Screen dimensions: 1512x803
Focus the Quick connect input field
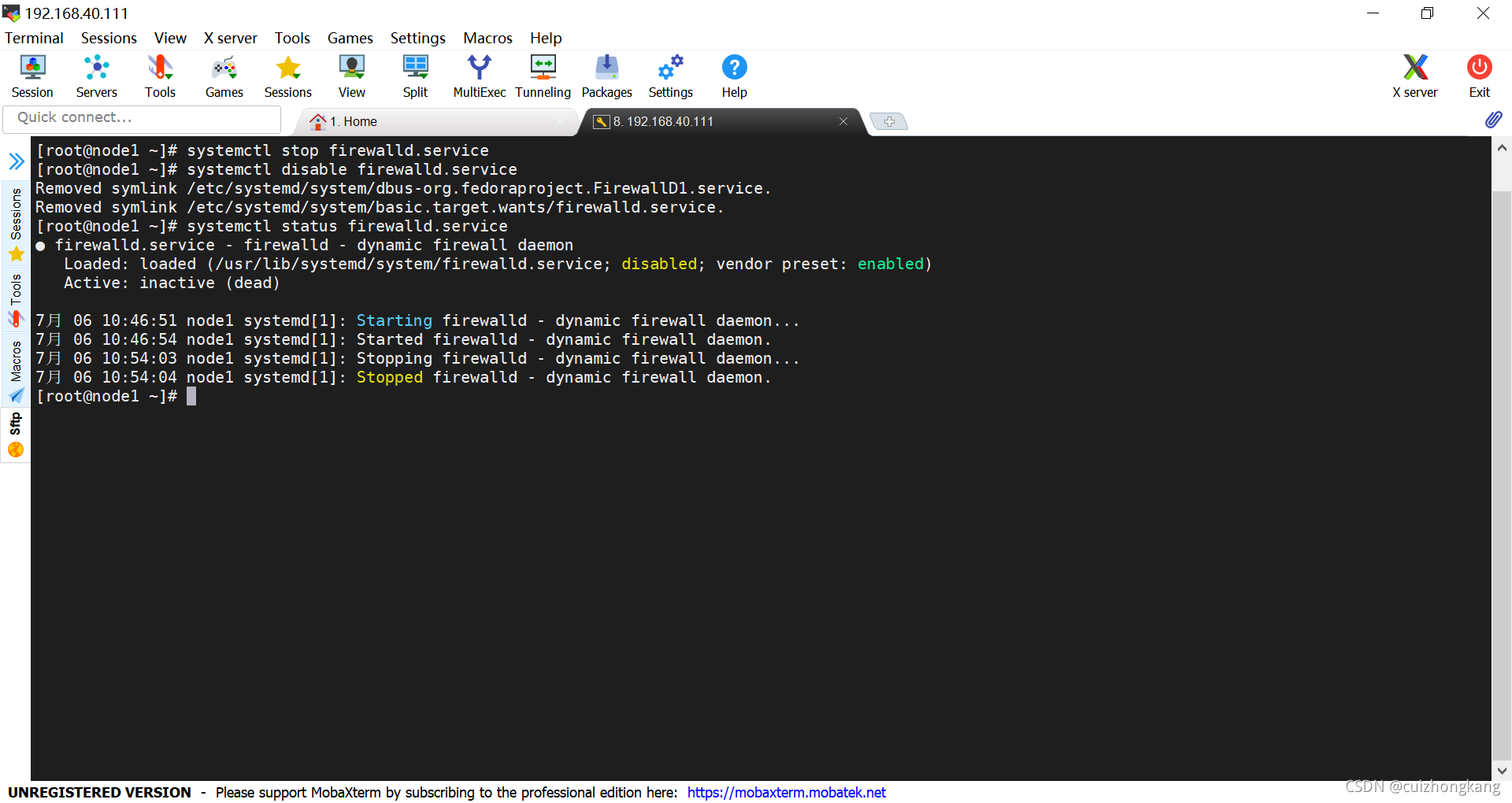[x=142, y=118]
